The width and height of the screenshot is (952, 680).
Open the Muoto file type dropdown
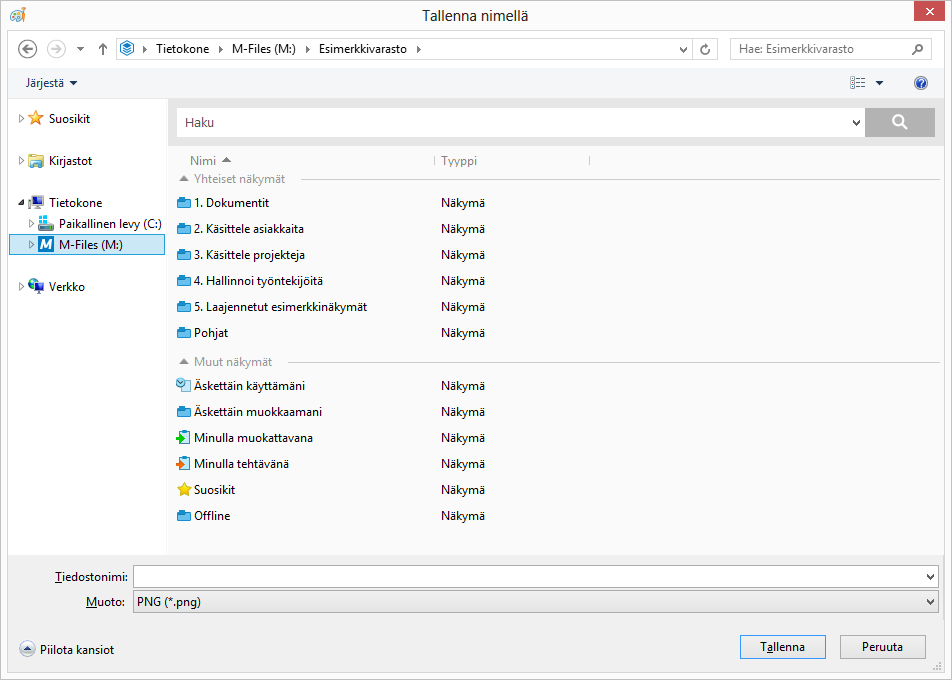(931, 602)
